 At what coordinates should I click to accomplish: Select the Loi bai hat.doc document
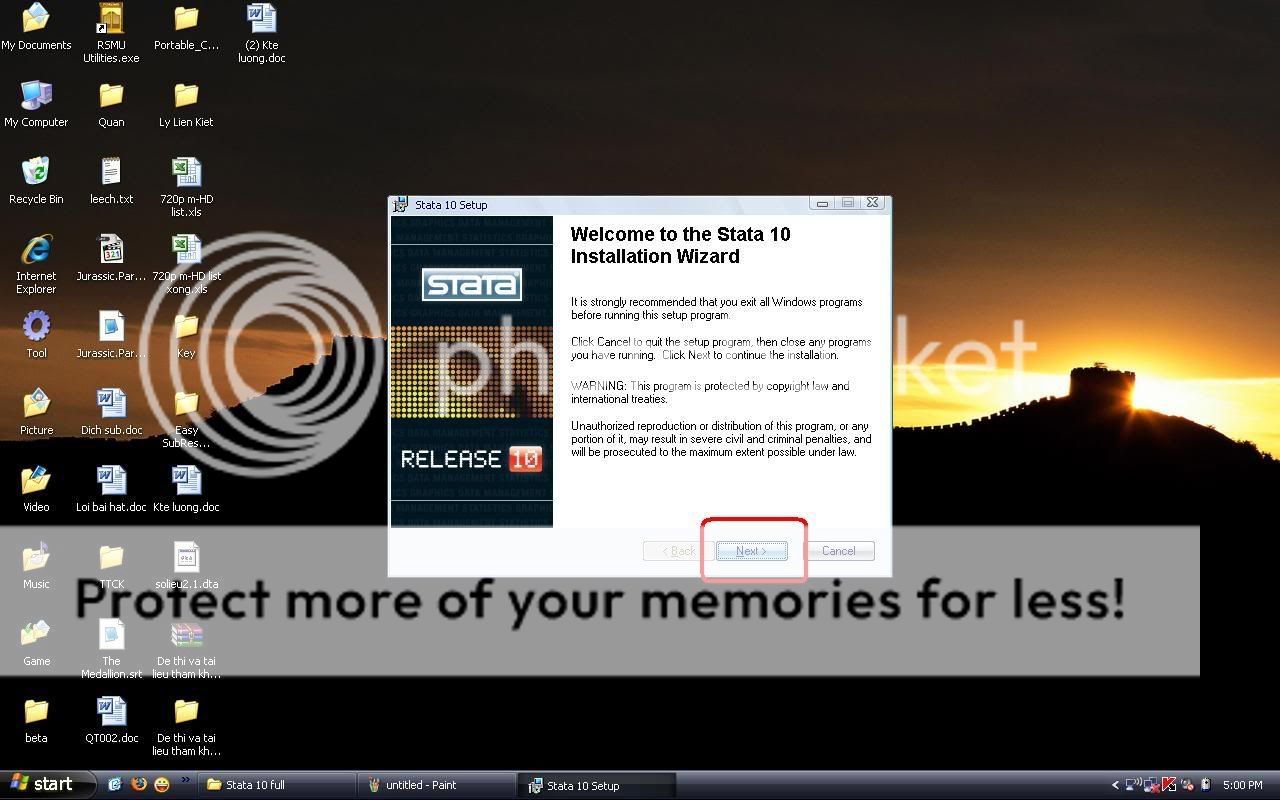point(111,489)
